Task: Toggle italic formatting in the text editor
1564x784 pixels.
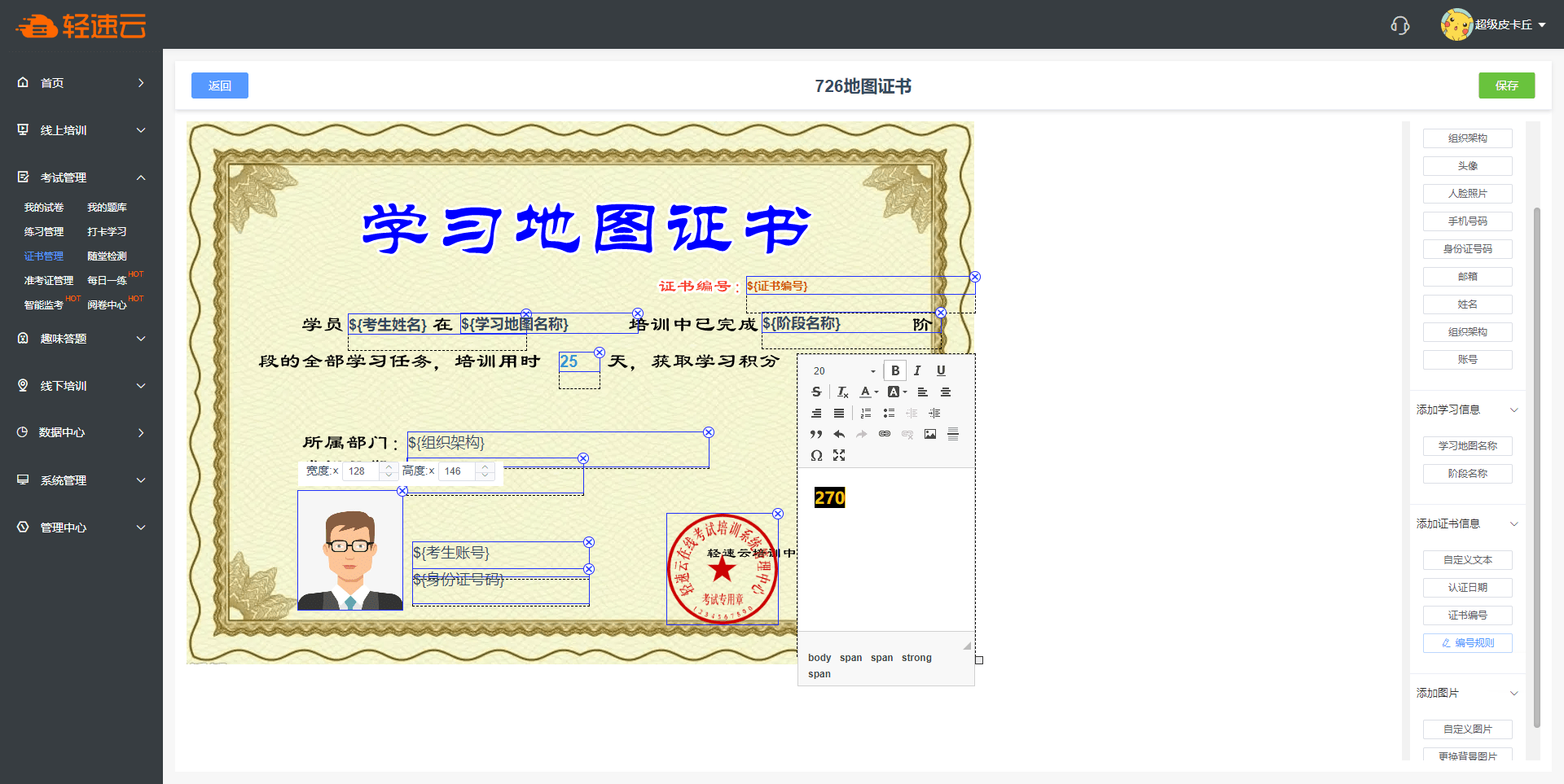Action: point(917,370)
